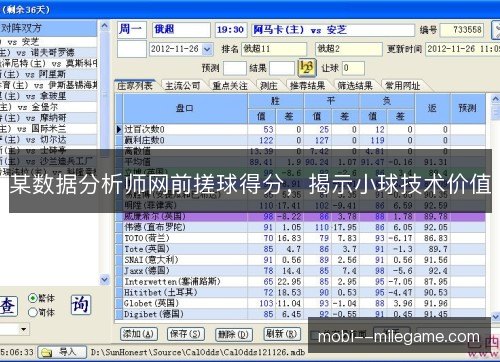500x362 pixels.
Task: Click the row pointer arrow beside 过百次数0
Action: pos(119,129)
